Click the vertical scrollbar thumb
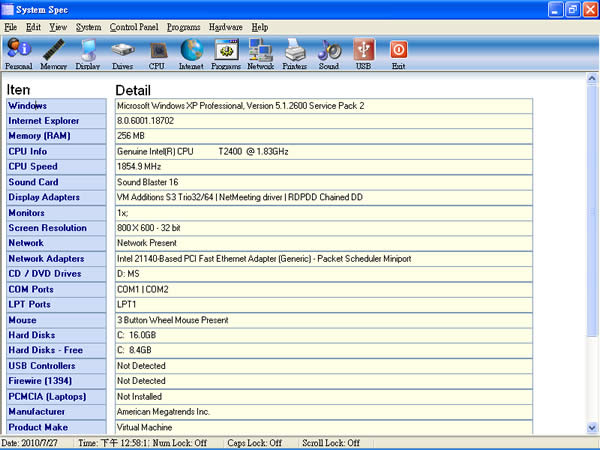 pyautogui.click(x=592, y=211)
